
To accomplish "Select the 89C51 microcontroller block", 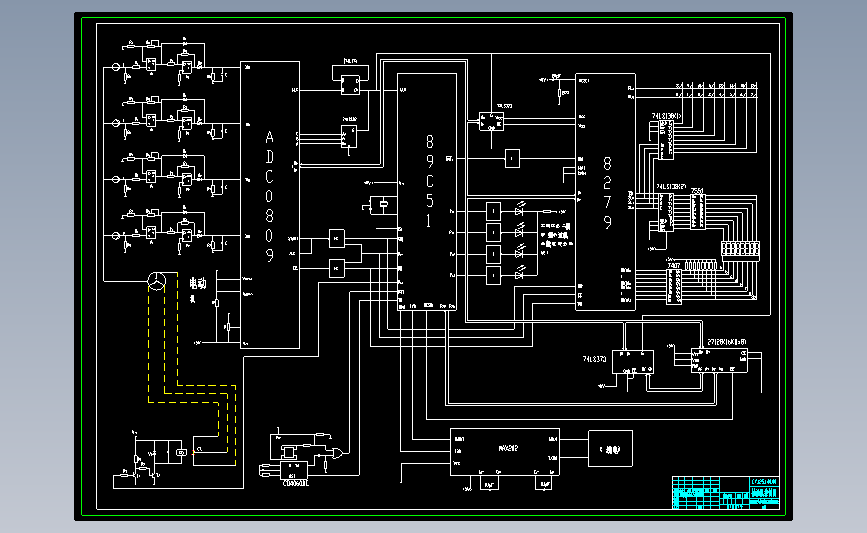I will (x=427, y=192).
